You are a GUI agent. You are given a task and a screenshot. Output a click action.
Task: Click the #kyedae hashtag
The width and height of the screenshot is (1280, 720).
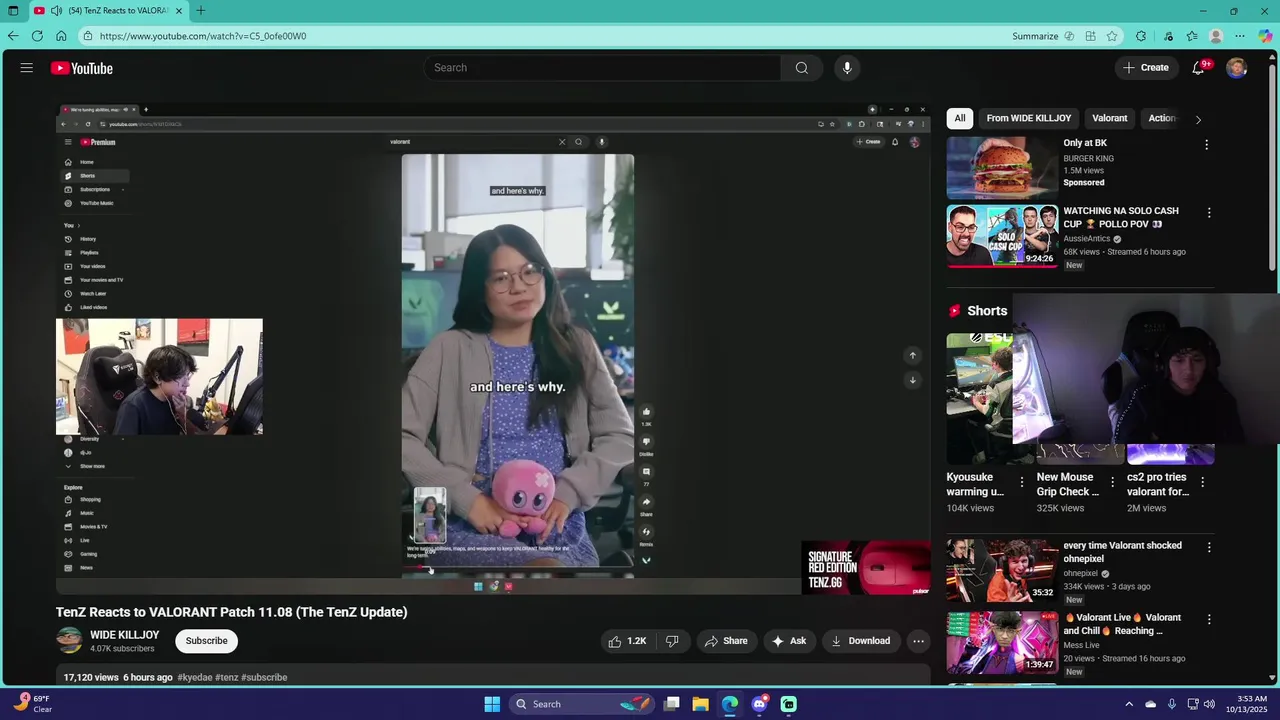coord(194,678)
